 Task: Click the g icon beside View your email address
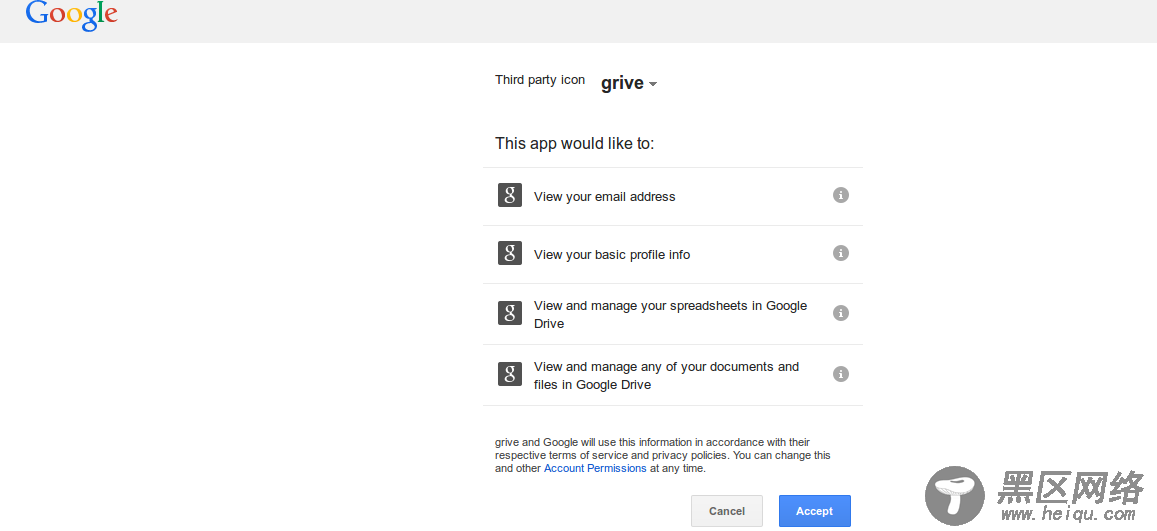tap(510, 195)
